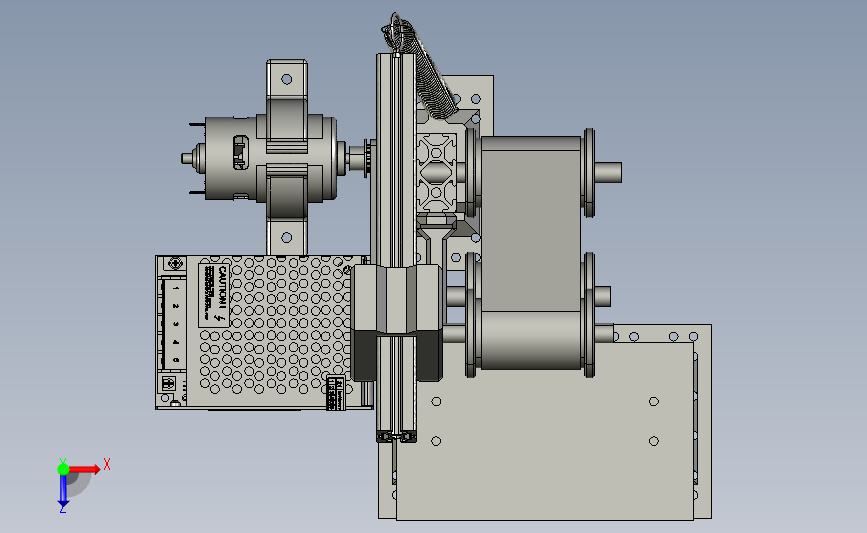Select the upper roller's protruding shaft end
Viewport: 867px width, 533px height.
(608, 172)
